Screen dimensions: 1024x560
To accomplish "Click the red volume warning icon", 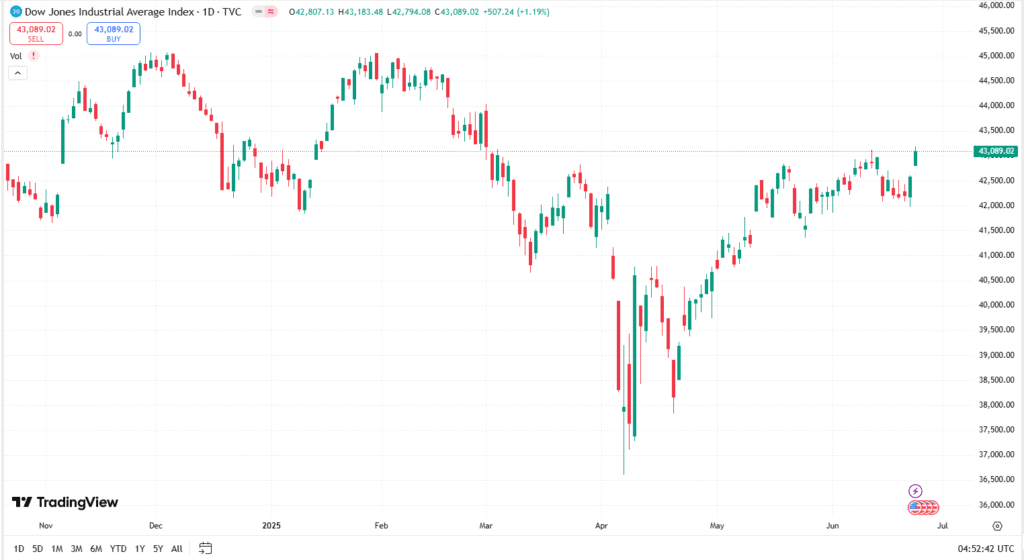I will [34, 56].
